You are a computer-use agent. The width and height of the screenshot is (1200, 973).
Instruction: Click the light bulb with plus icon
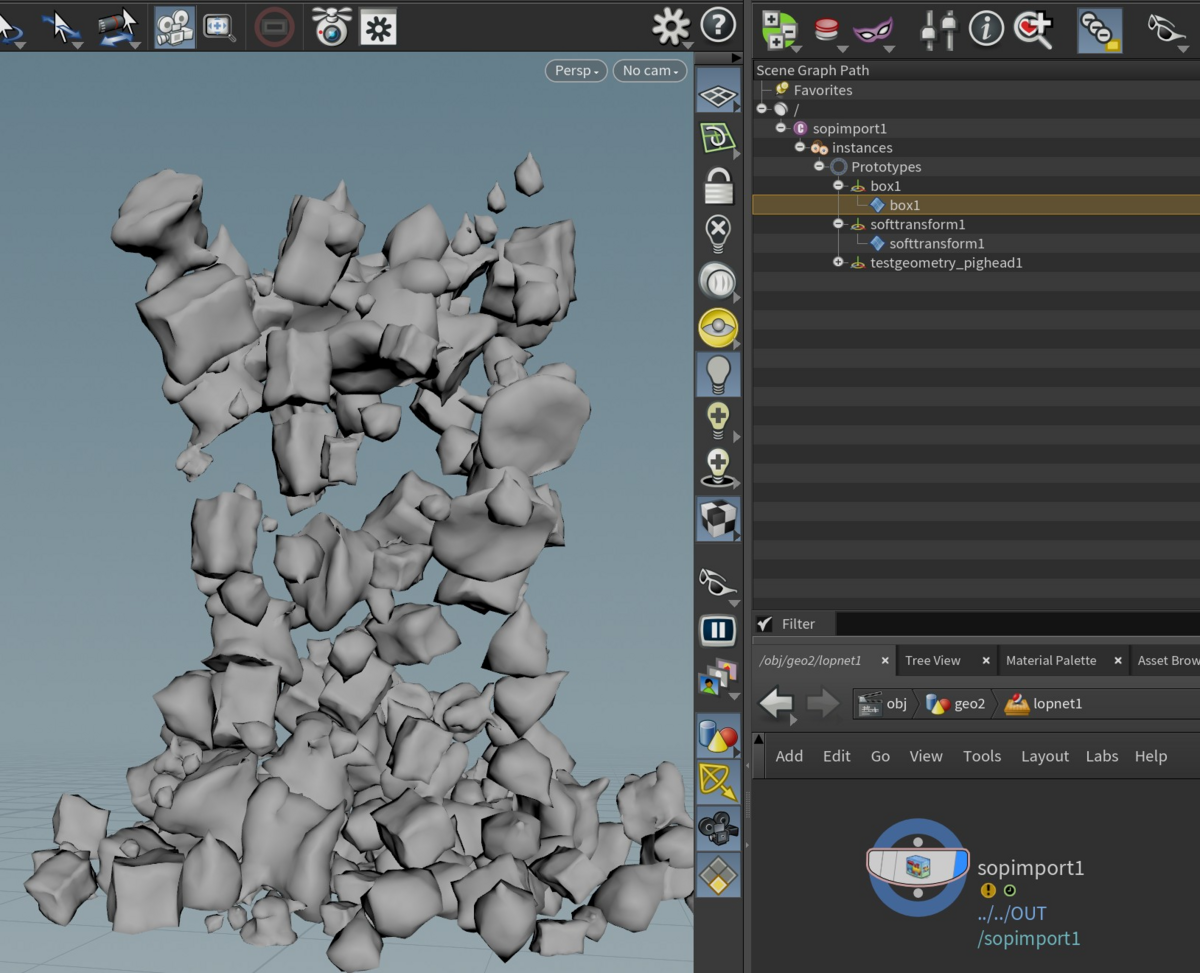718,420
